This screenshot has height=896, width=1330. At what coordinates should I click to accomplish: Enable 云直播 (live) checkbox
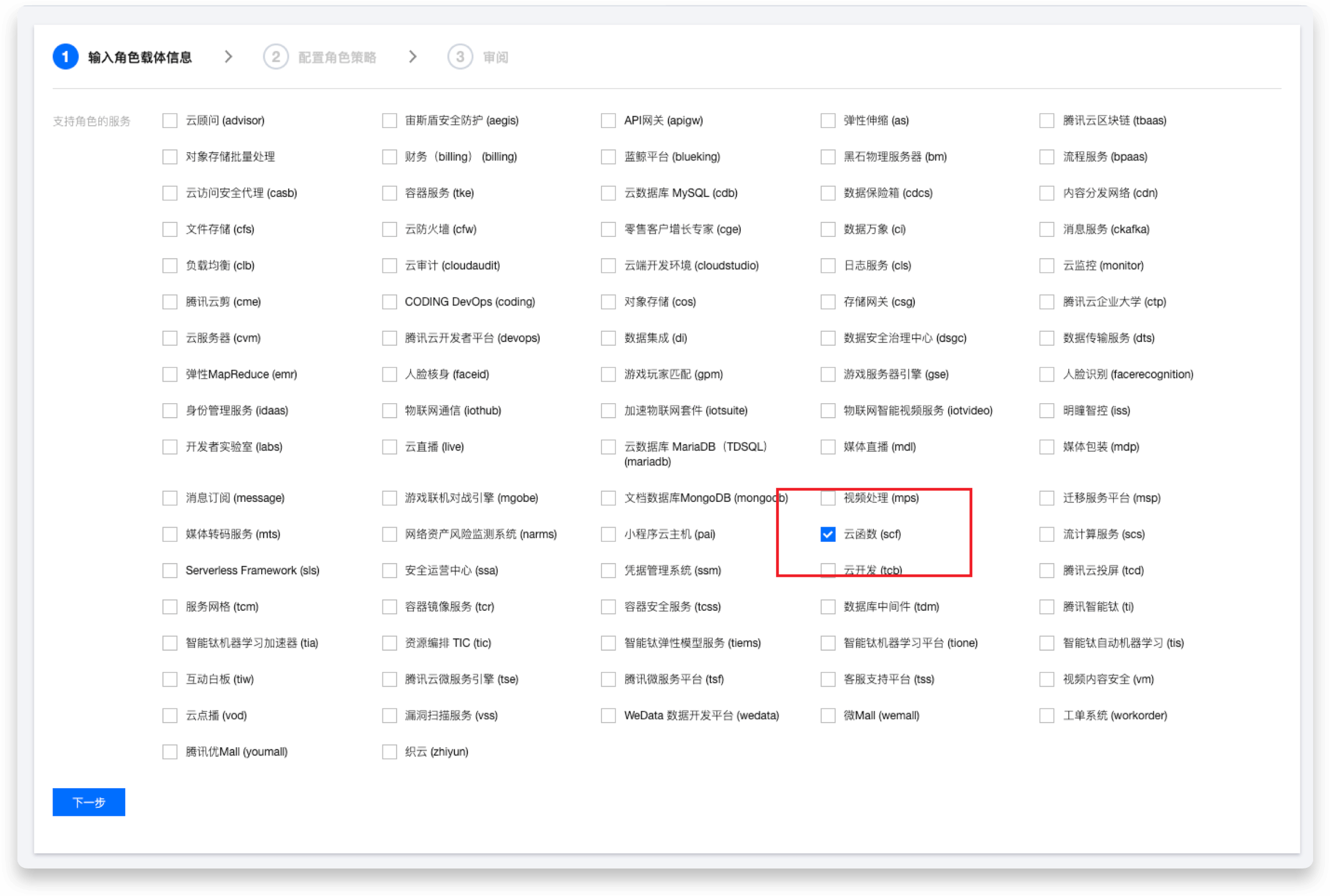(389, 447)
